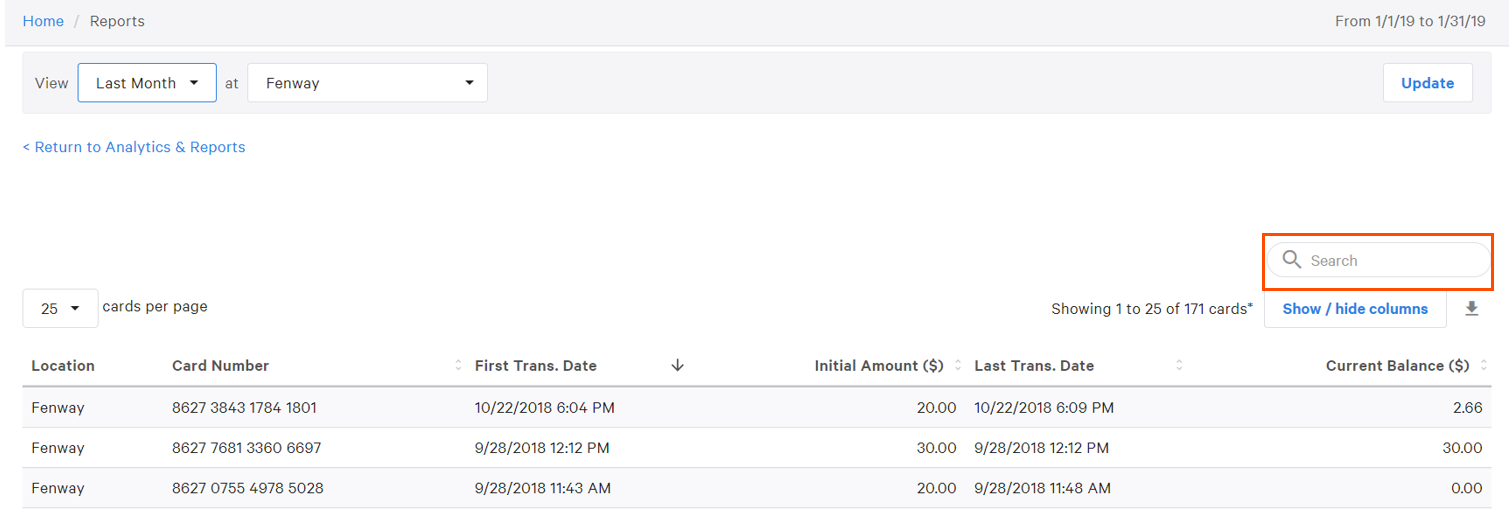
Task: Click the Card Number column sort arrows
Action: [458, 366]
